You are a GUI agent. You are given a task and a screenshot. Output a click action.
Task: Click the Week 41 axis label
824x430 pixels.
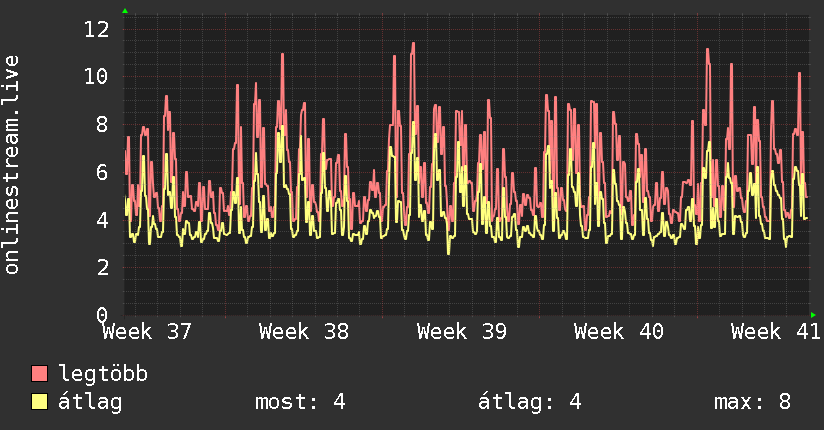[x=776, y=332]
